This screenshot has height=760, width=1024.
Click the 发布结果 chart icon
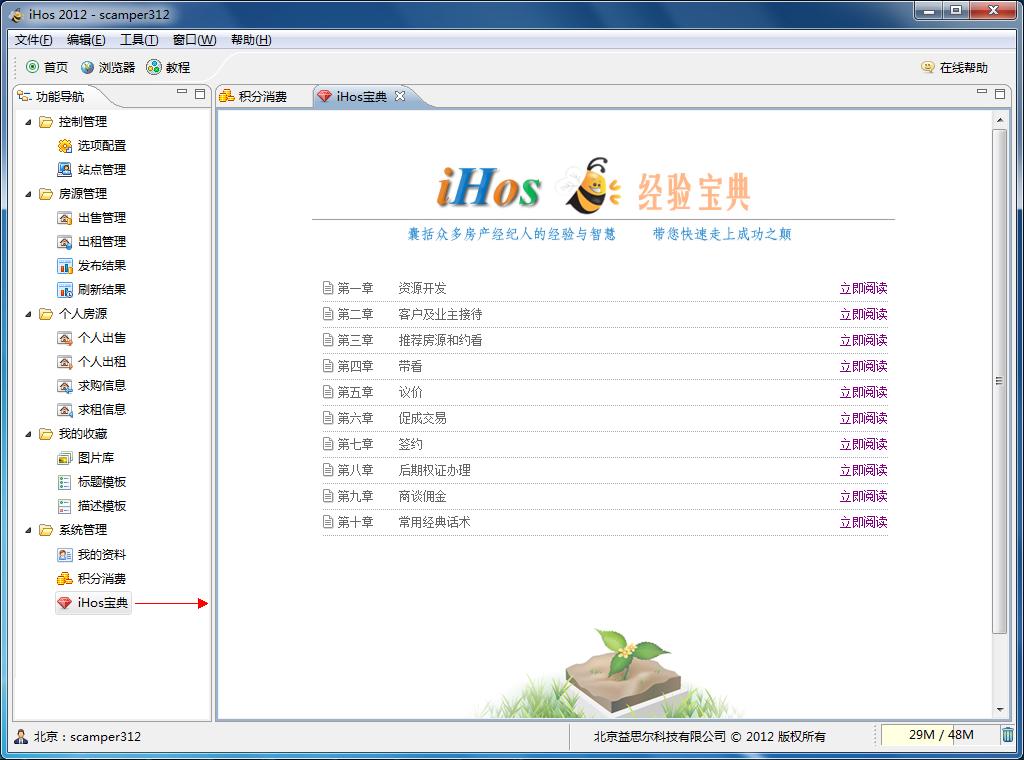point(65,266)
